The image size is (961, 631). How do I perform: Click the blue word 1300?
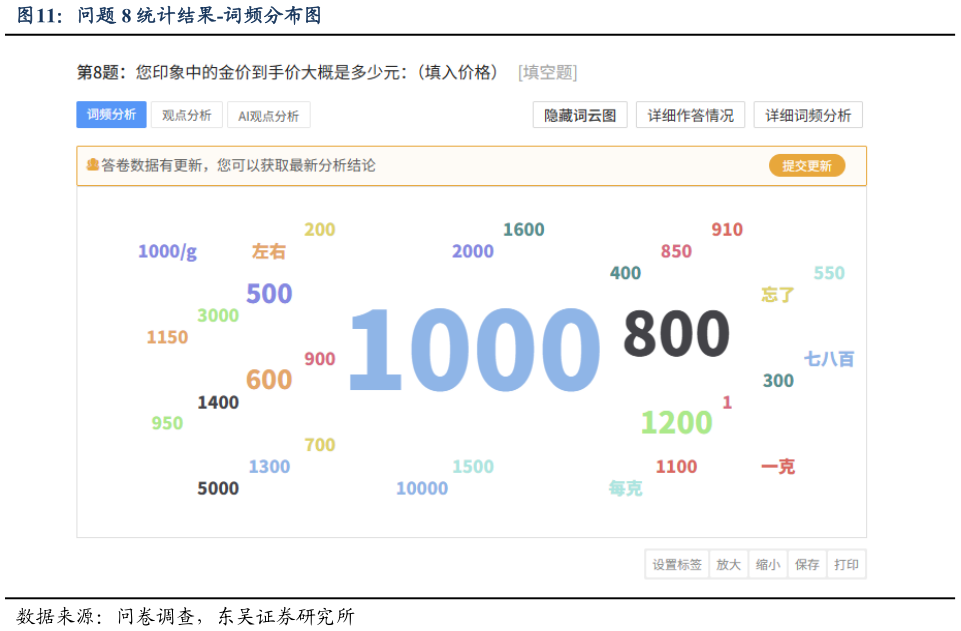[x=269, y=466]
